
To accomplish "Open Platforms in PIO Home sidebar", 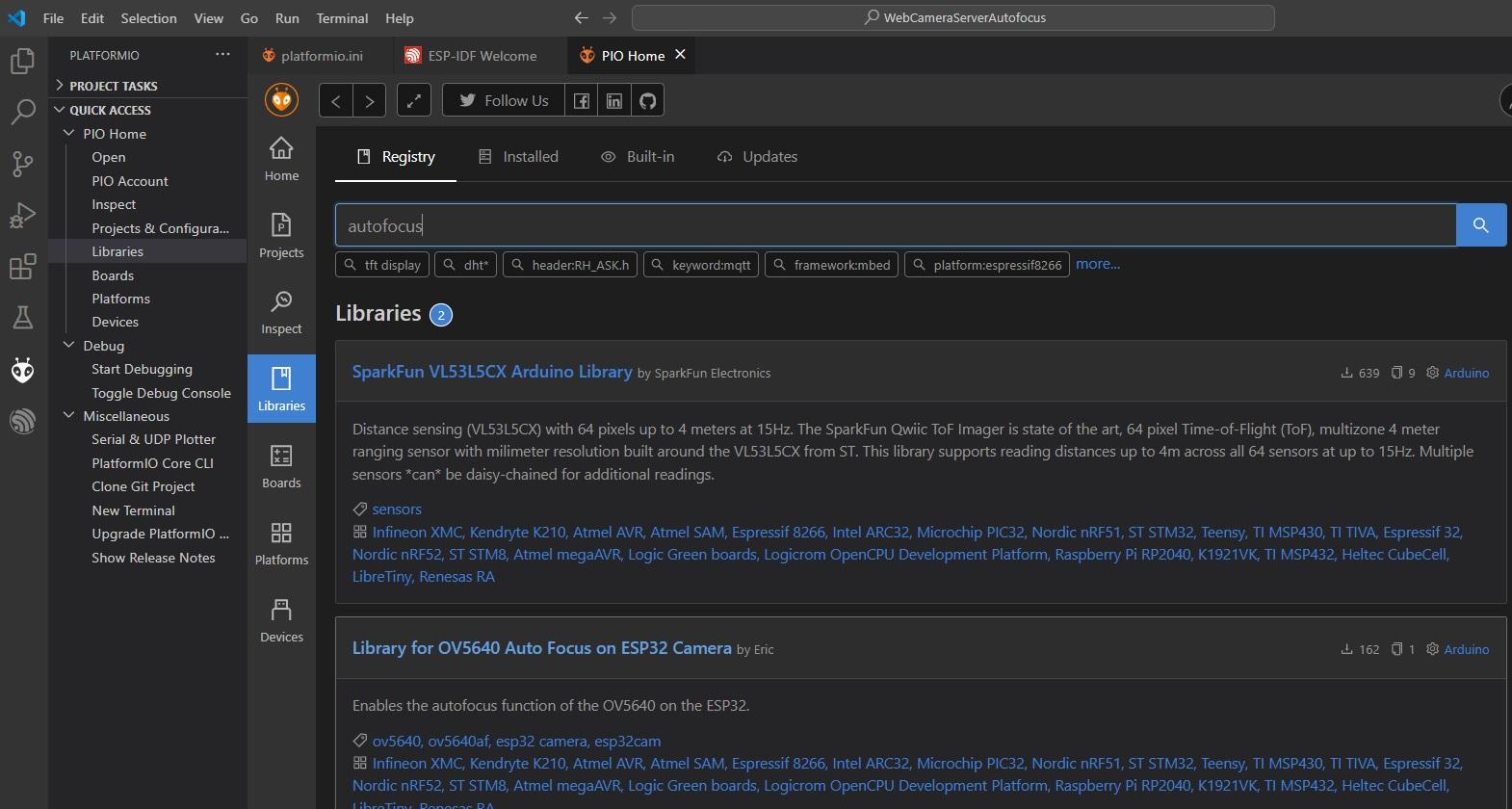I will click(281, 543).
